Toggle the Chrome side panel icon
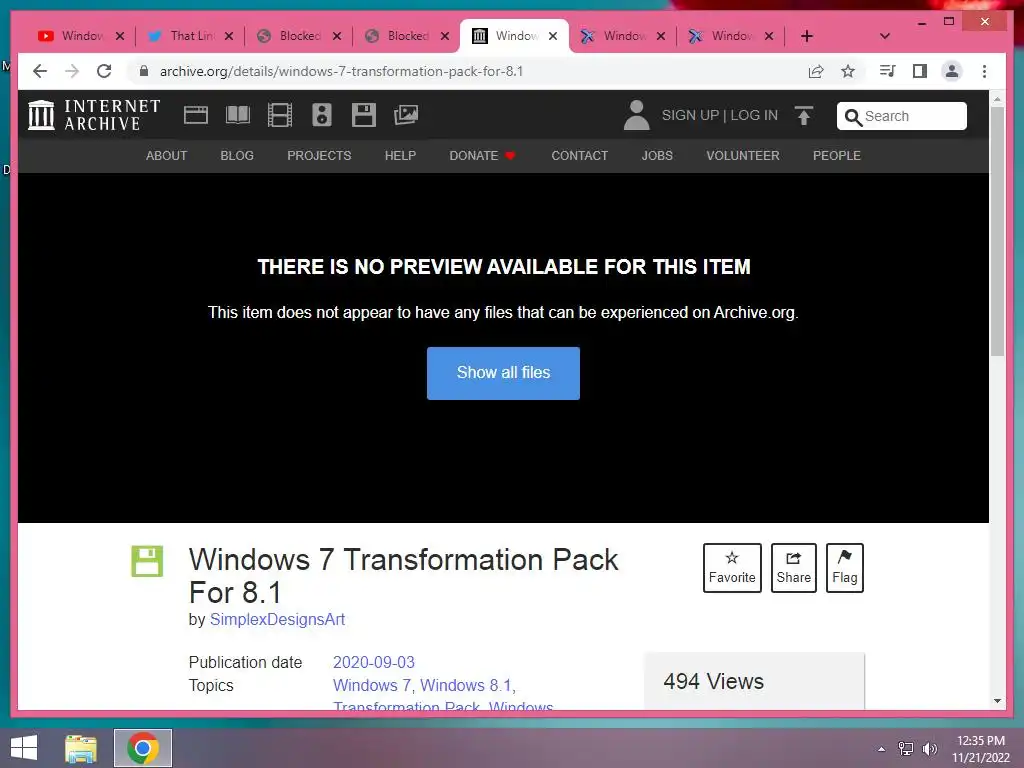 click(920, 71)
